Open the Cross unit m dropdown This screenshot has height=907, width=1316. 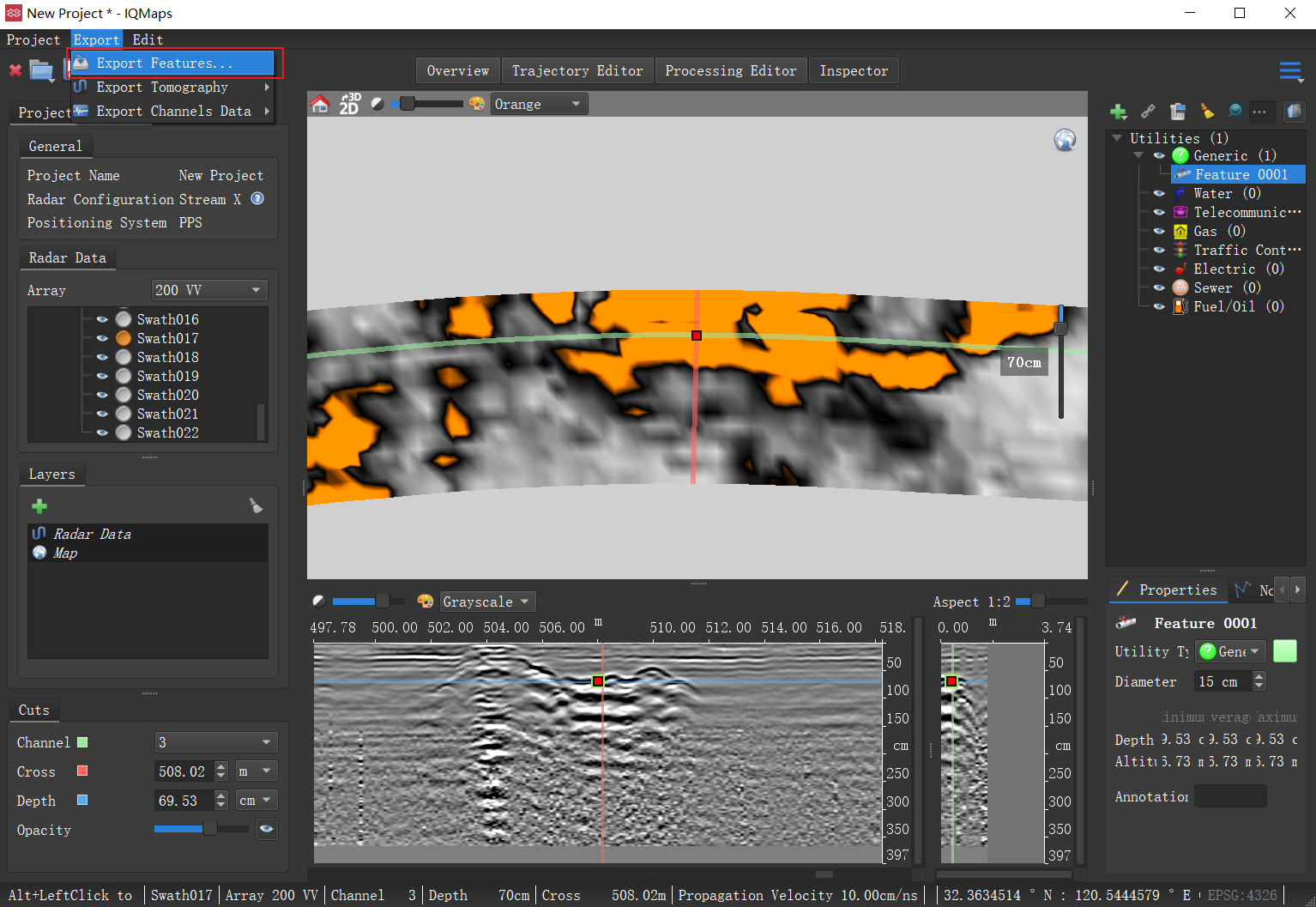(x=256, y=771)
